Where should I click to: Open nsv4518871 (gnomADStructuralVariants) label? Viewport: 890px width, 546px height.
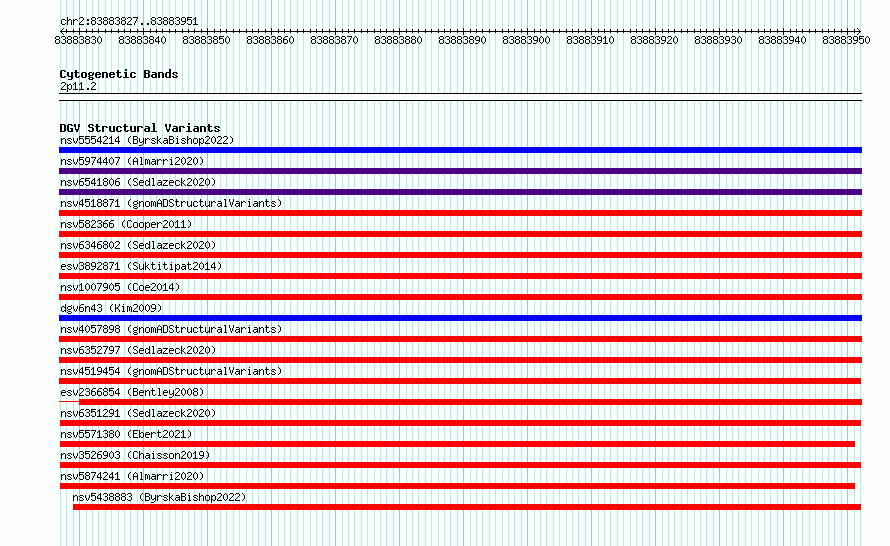click(x=171, y=203)
